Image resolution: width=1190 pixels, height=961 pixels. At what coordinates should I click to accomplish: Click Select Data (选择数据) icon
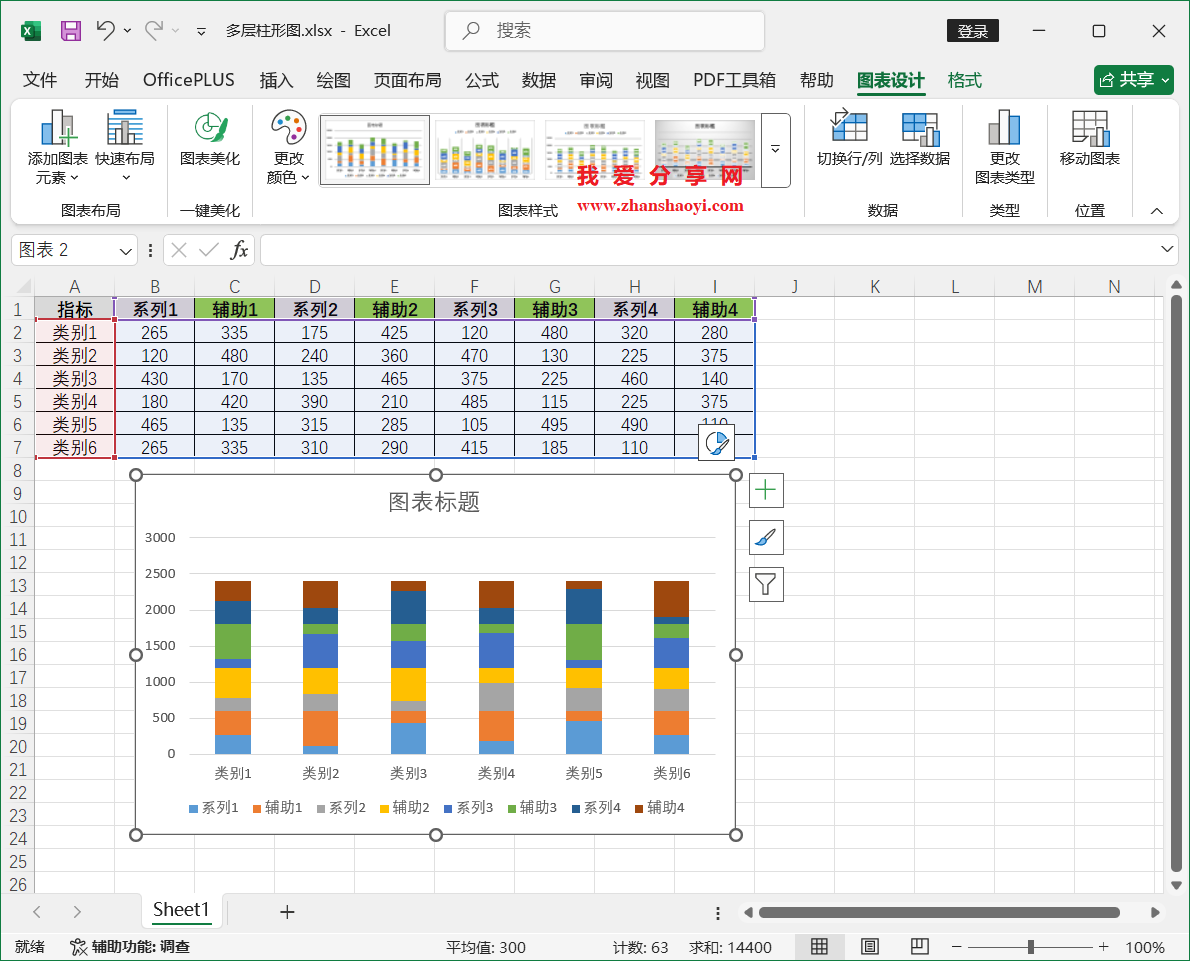tap(920, 139)
